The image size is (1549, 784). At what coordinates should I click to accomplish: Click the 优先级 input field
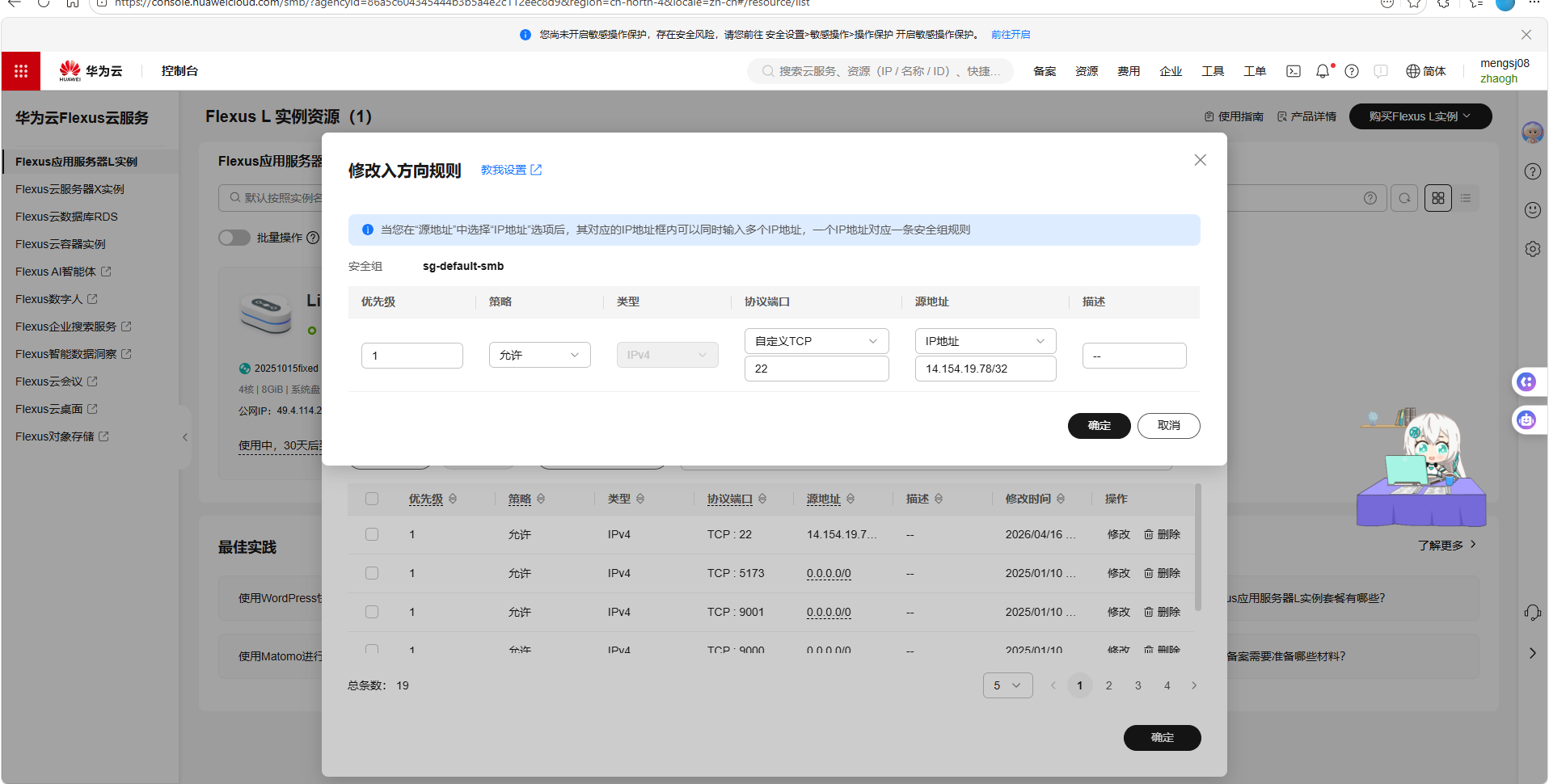[x=412, y=356]
